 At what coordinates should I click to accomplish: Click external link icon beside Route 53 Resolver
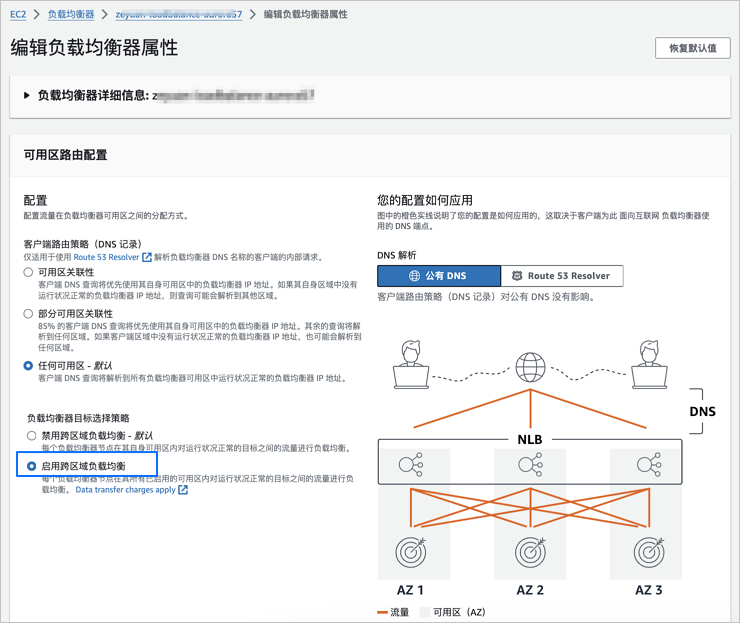coord(147,257)
